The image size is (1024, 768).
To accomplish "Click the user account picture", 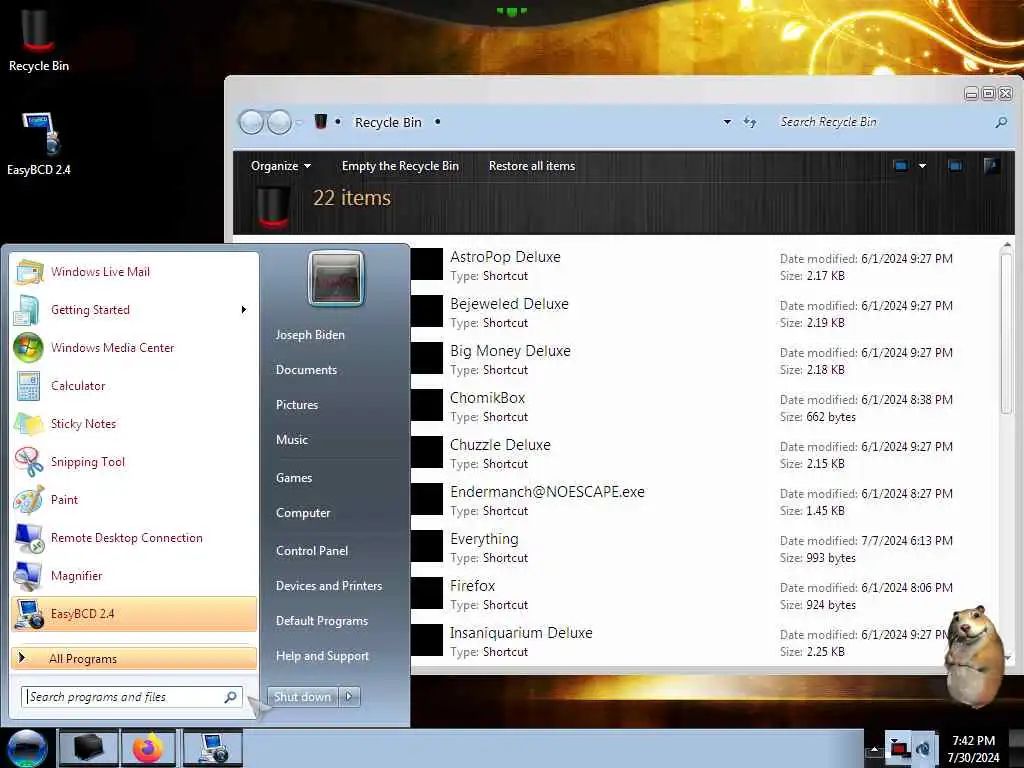I will click(336, 278).
